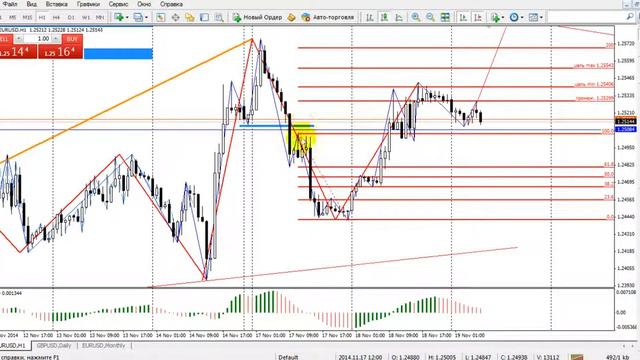
Task: Expand the indicators dropdown arrow
Action: point(502,18)
